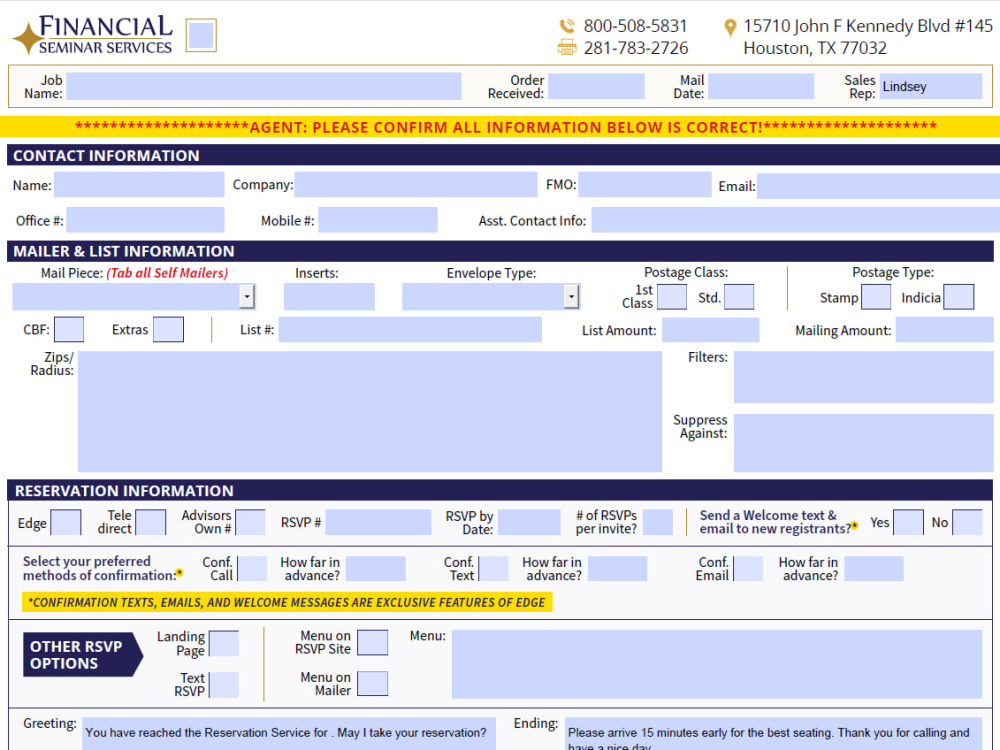Click the Suppress Against text area

tap(864, 443)
